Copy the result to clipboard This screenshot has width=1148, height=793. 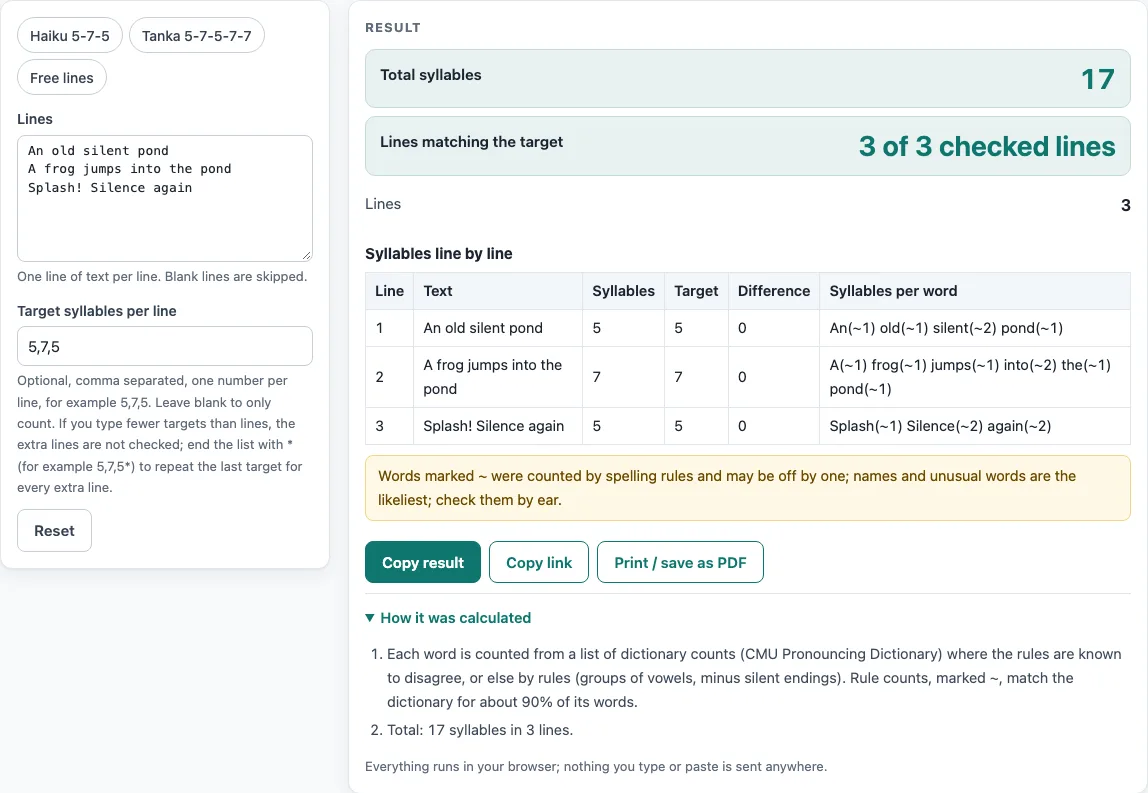(x=422, y=562)
